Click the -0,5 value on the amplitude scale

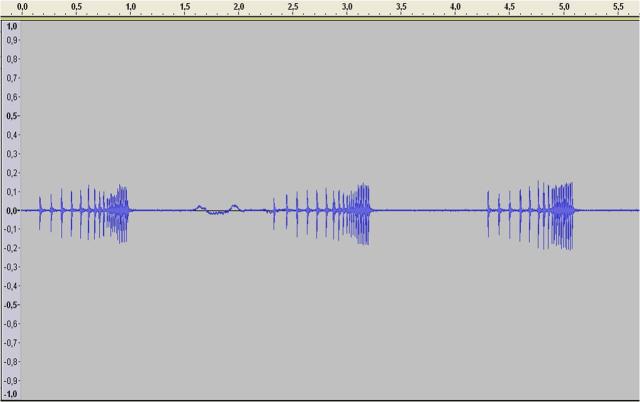(x=11, y=305)
